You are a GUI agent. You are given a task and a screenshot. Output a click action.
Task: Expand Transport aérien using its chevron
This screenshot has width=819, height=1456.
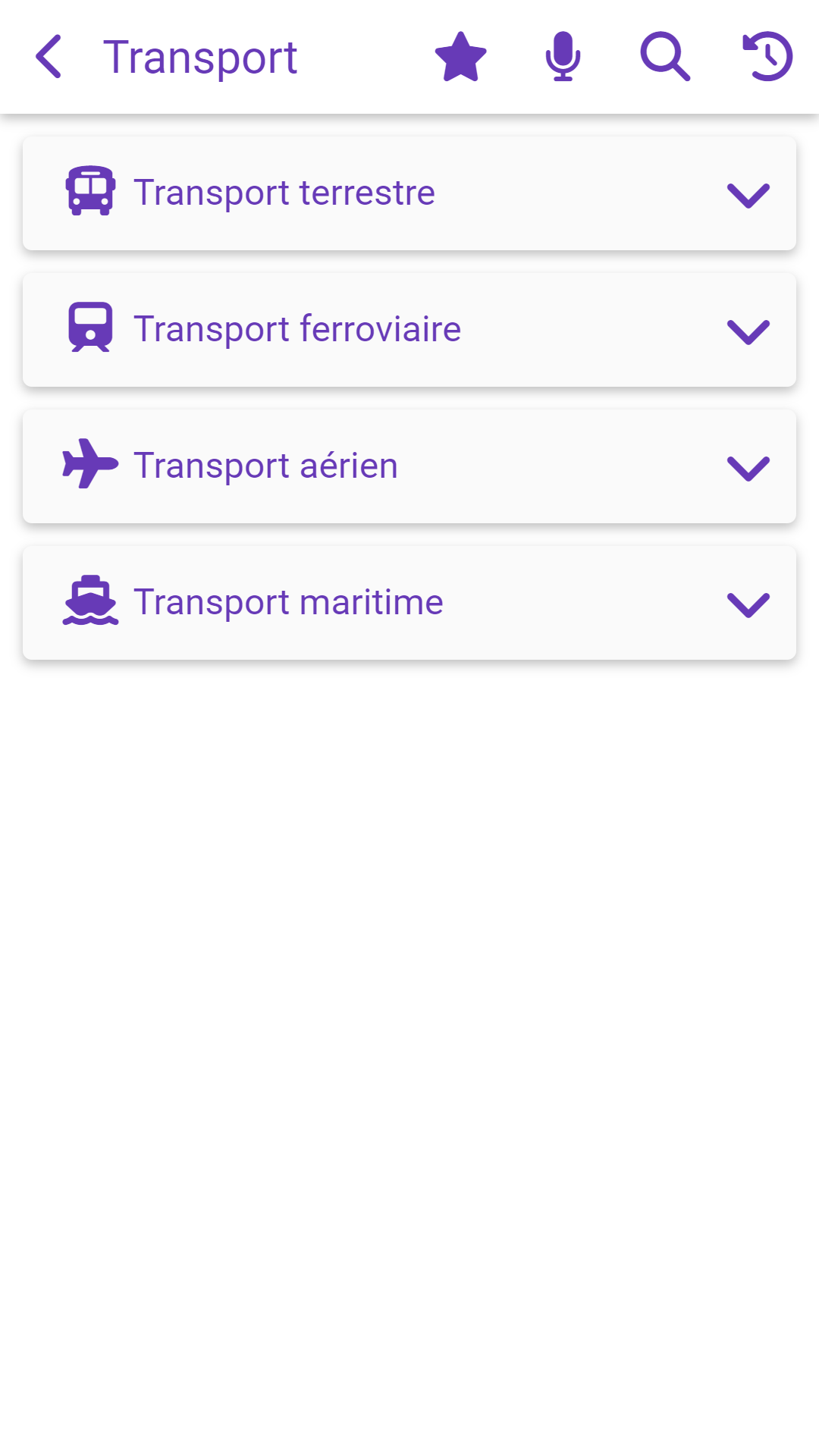748,468
